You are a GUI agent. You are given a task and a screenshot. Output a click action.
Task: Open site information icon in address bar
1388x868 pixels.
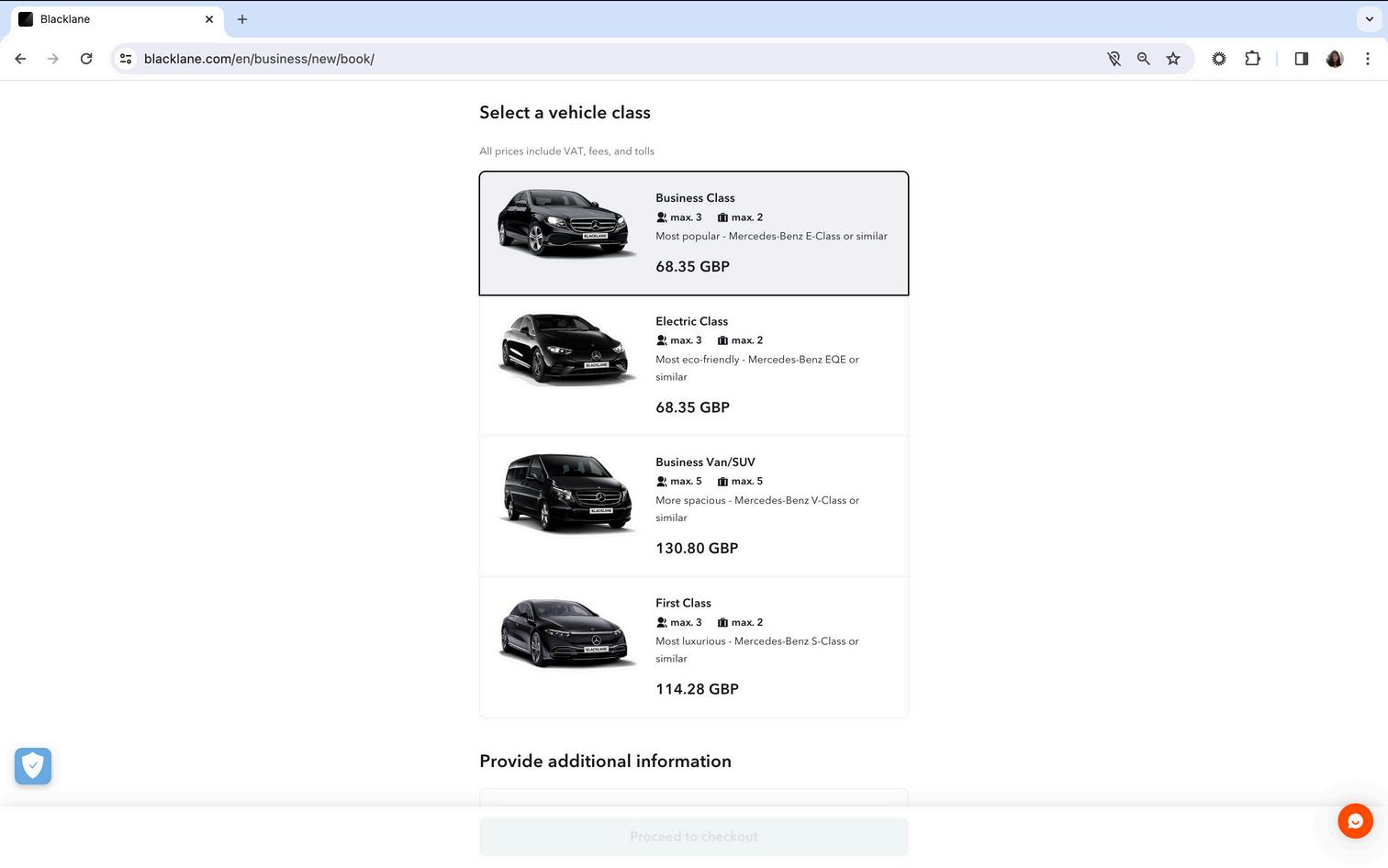[127, 59]
